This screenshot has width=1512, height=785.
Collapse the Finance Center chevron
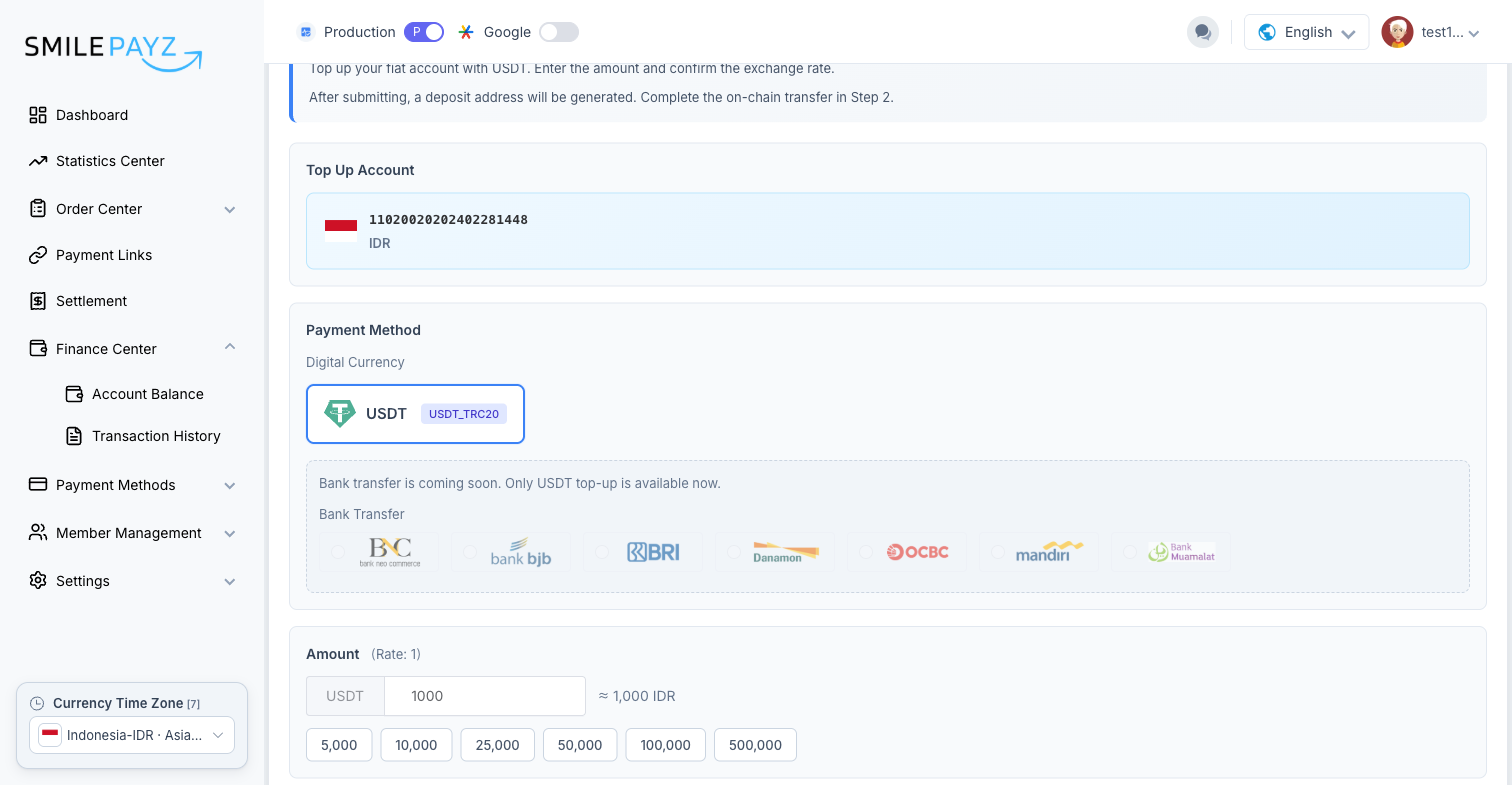coord(230,348)
